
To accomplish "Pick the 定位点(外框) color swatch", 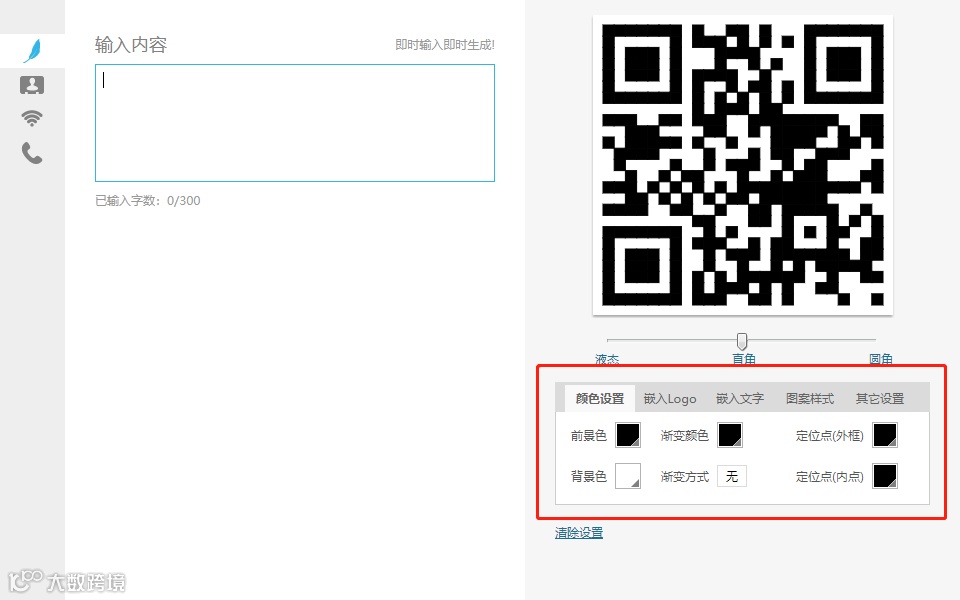I will click(x=885, y=435).
